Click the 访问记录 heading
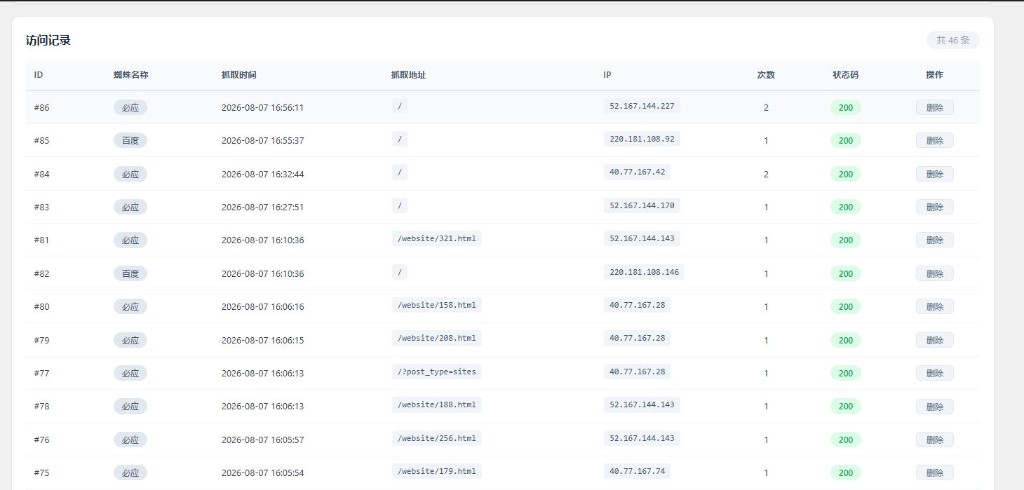1024x490 pixels. coord(48,40)
